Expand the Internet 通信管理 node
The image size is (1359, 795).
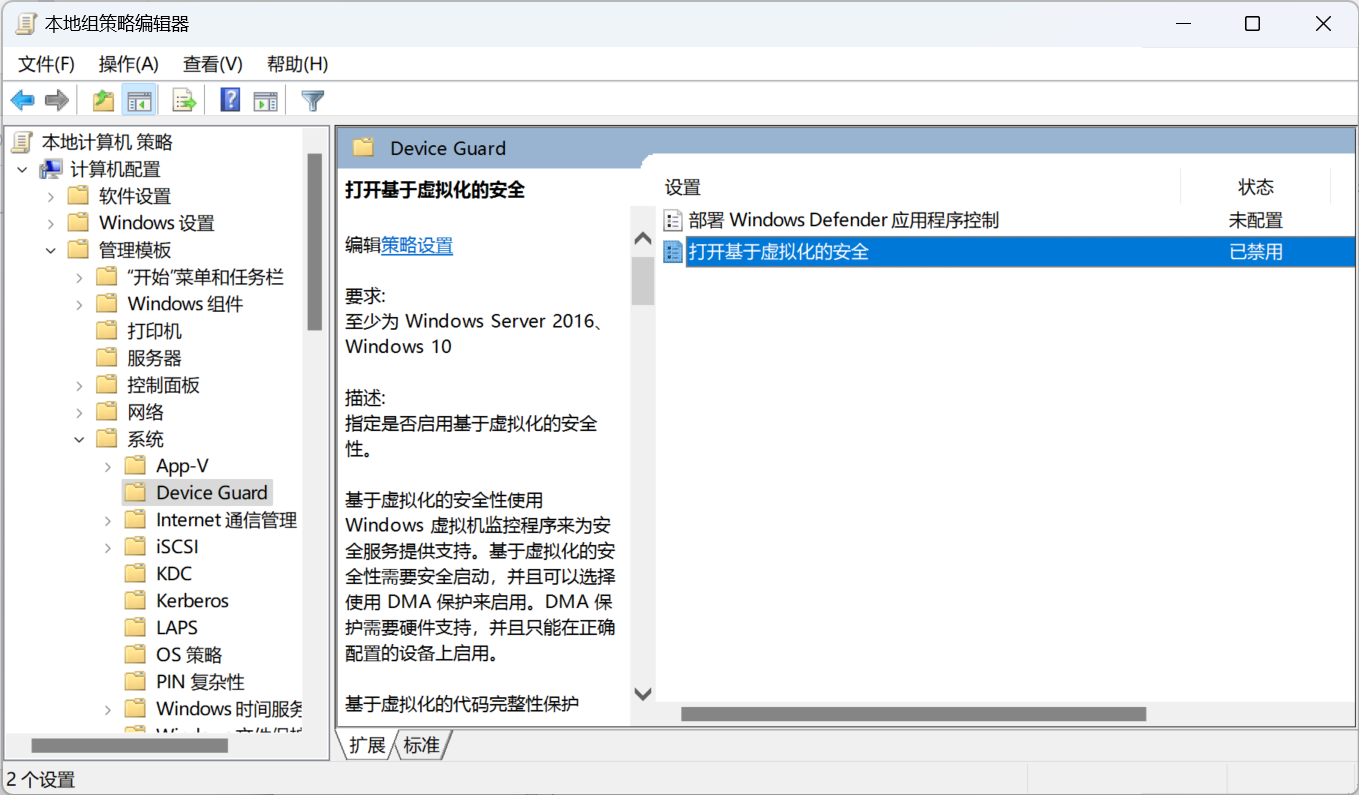pos(108,521)
